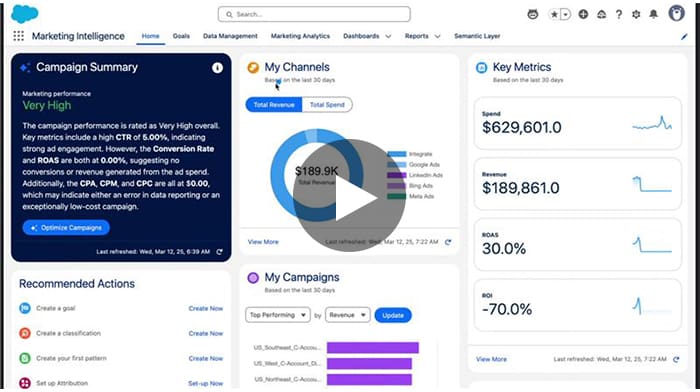700x392 pixels.
Task: Click the Campaign Summary info icon
Action: pos(217,67)
